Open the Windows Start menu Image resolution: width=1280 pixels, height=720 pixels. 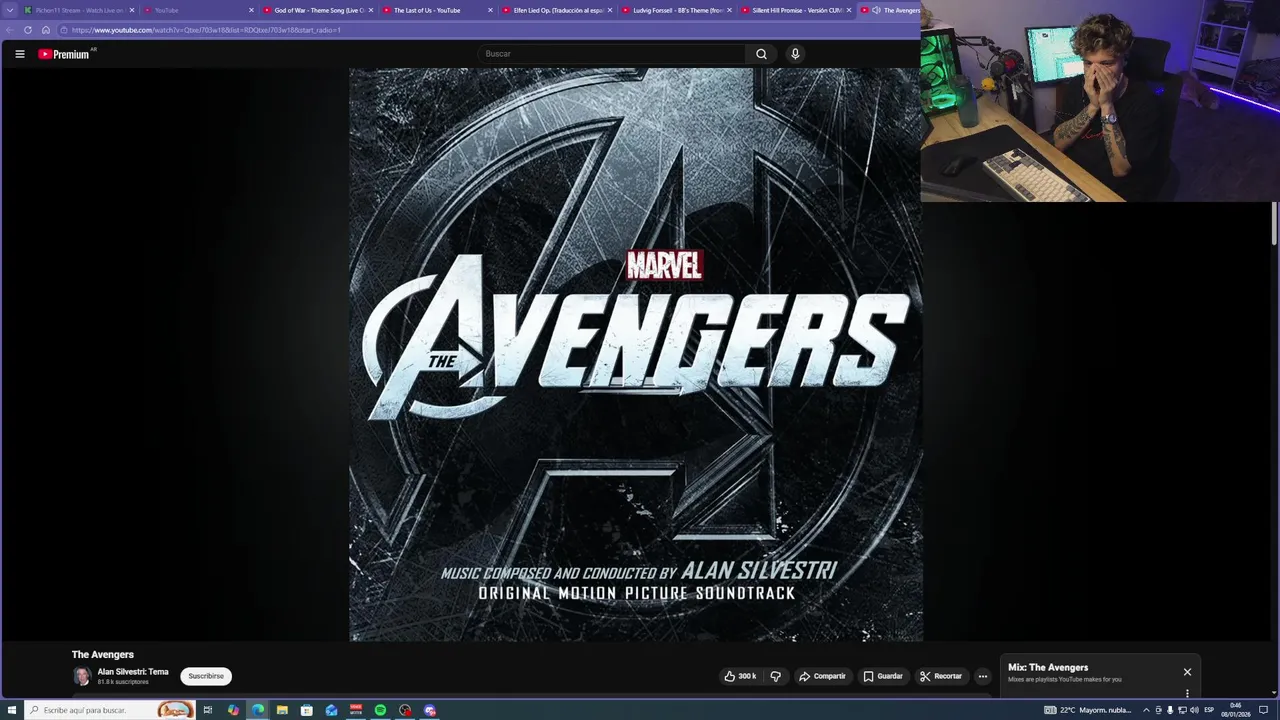pos(12,710)
